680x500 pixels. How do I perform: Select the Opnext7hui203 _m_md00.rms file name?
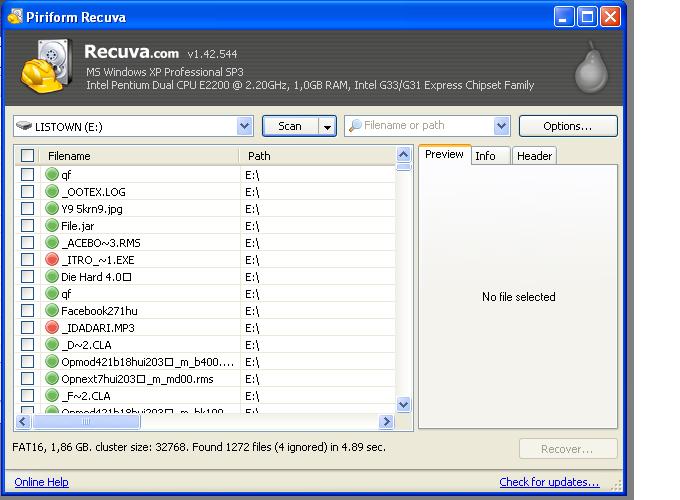click(137, 379)
